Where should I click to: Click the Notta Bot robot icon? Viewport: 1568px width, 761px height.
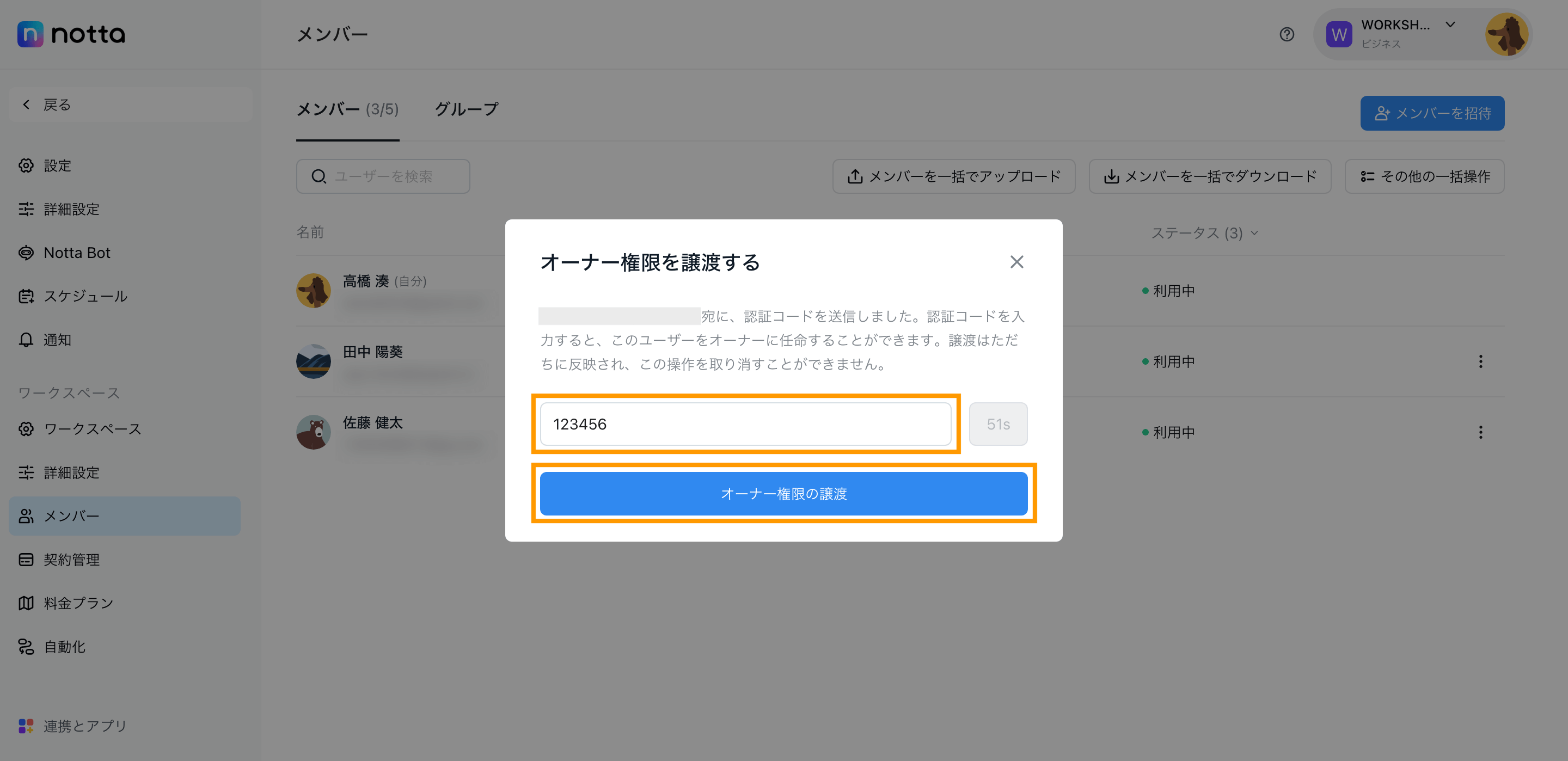point(26,253)
